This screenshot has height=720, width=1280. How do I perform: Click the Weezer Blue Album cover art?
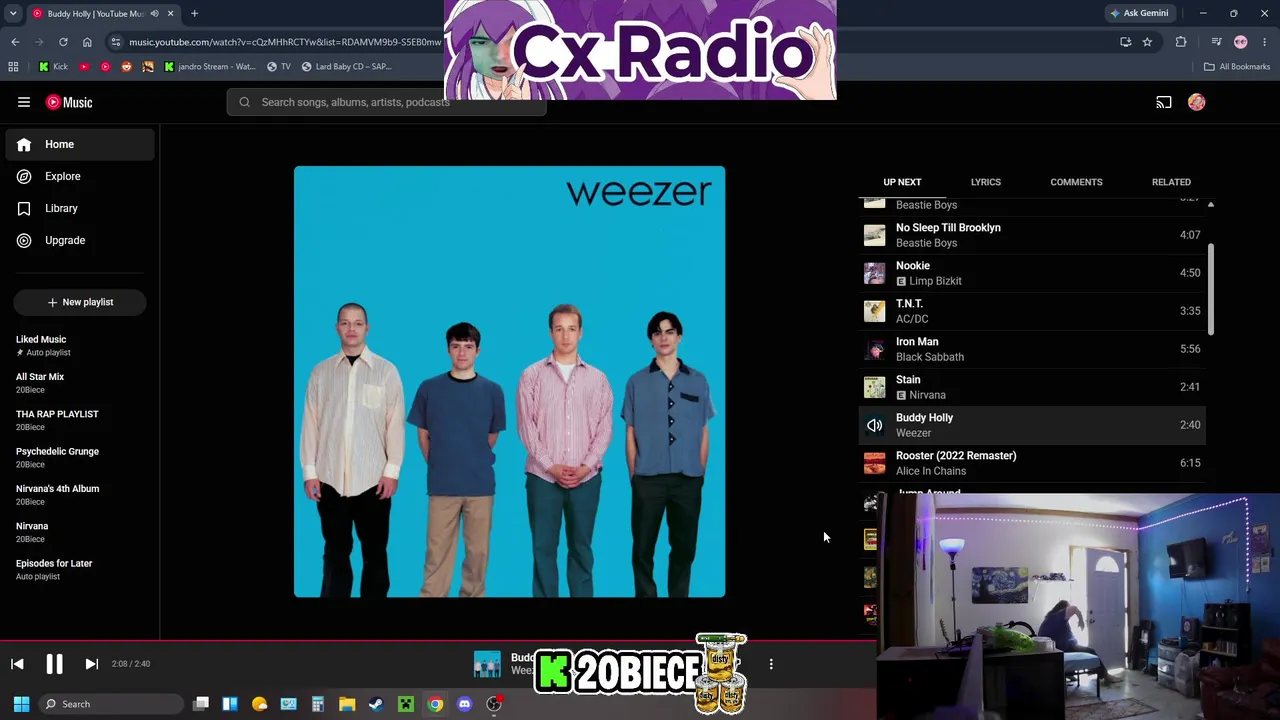coord(509,382)
